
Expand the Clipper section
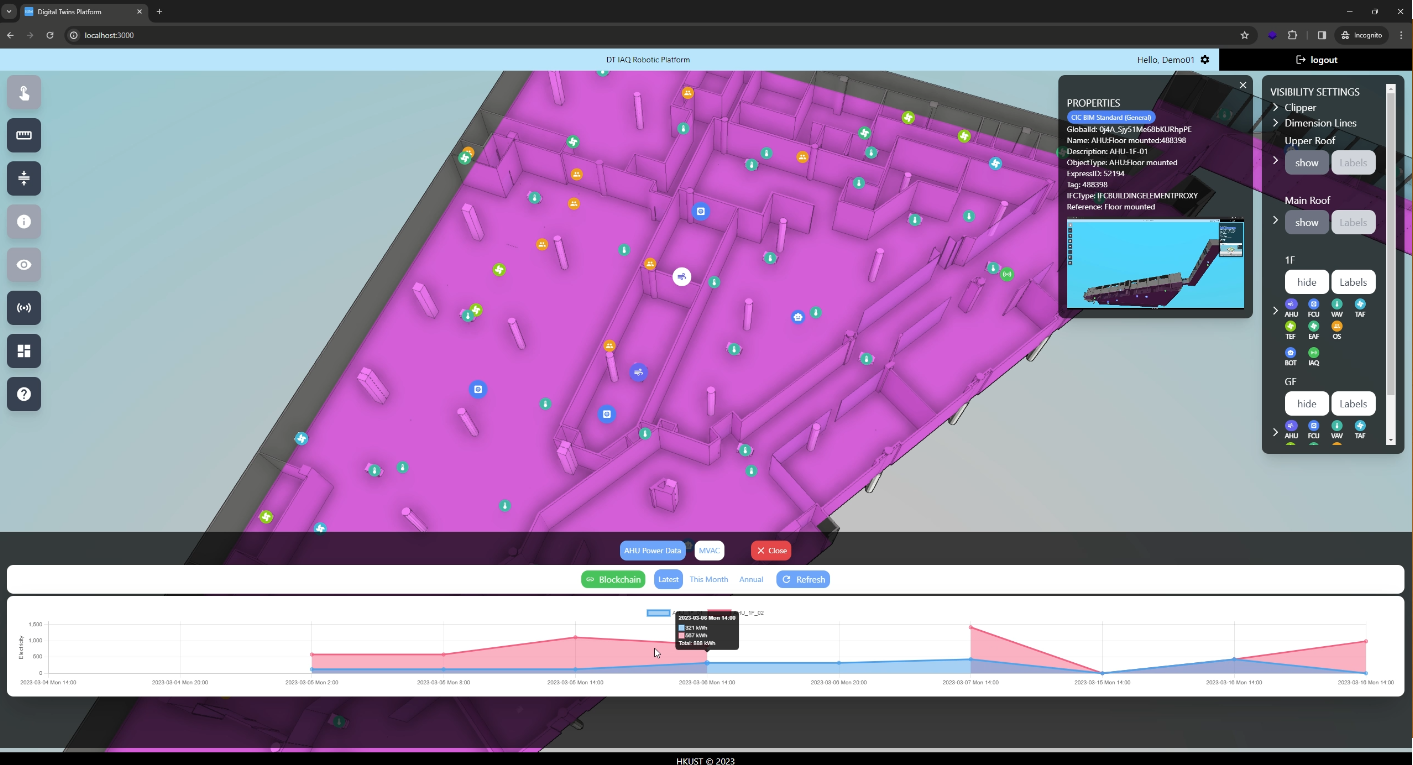(x=1276, y=108)
